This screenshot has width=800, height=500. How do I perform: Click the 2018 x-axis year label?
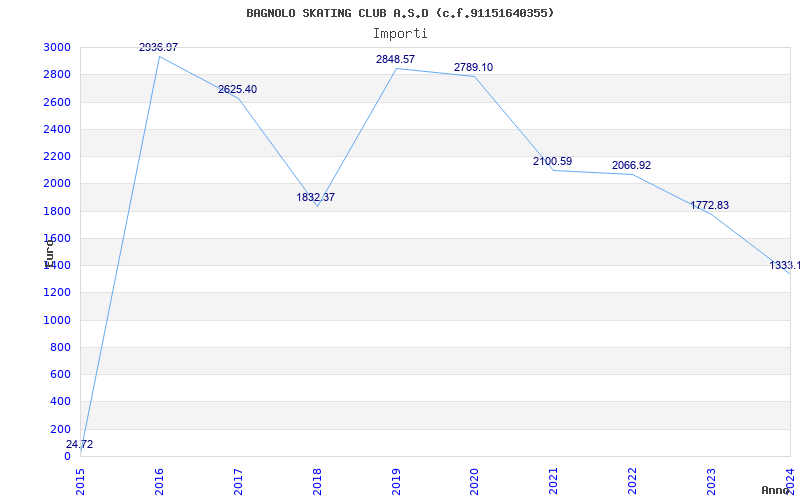[x=317, y=481]
